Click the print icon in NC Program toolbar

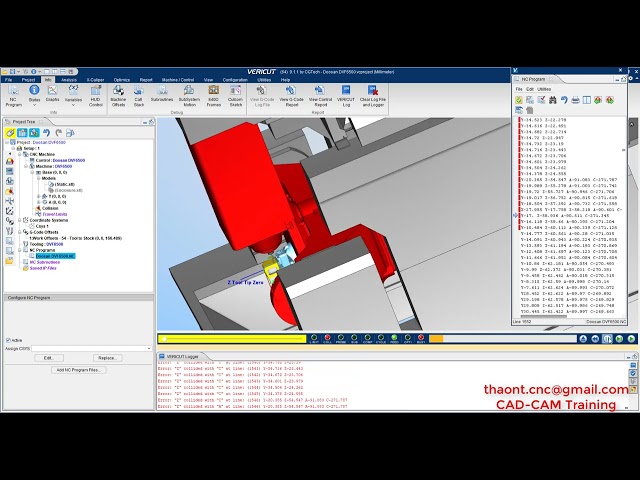coord(575,100)
